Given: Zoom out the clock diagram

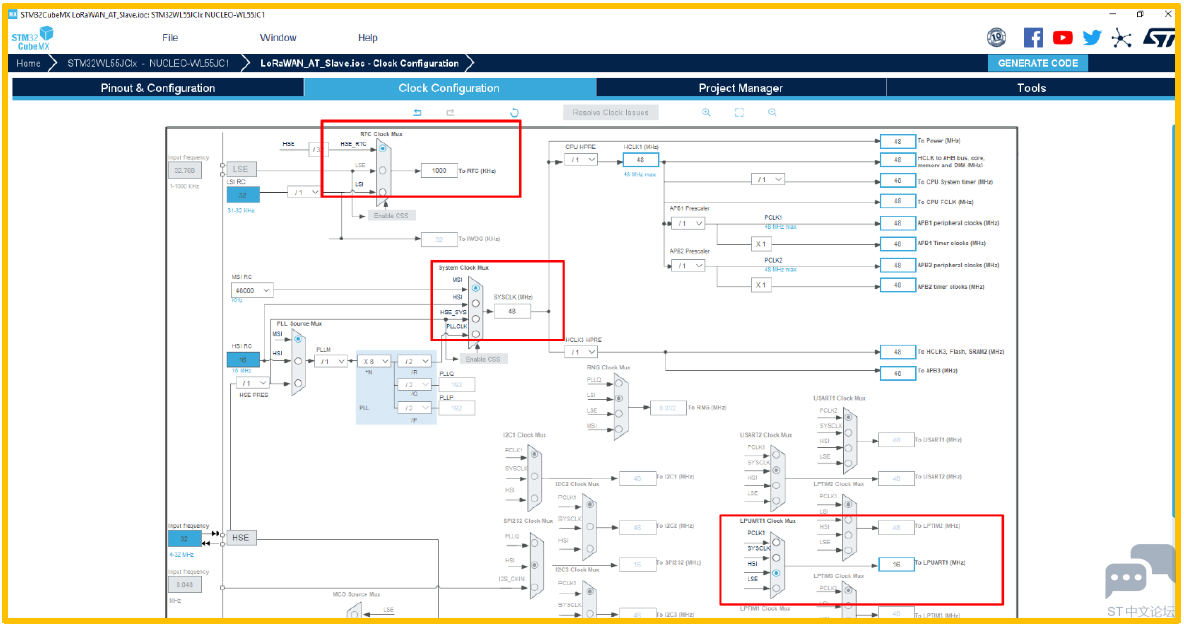Looking at the screenshot, I should click(x=772, y=113).
